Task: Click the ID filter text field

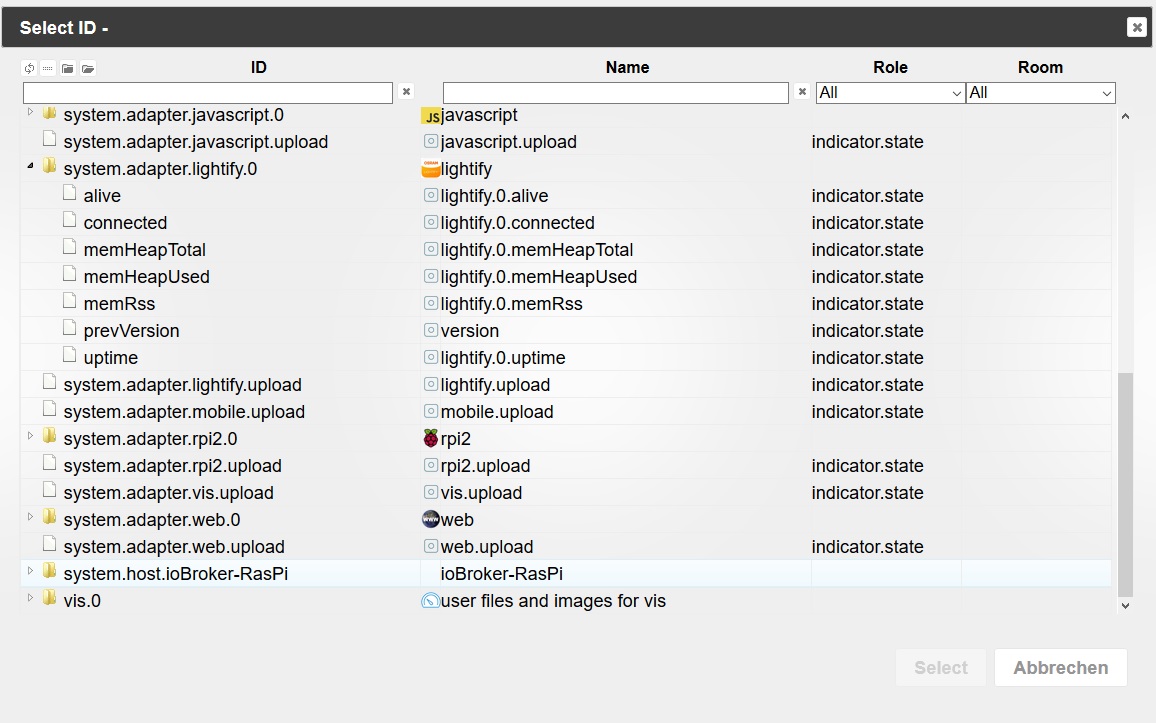Action: 208,93
